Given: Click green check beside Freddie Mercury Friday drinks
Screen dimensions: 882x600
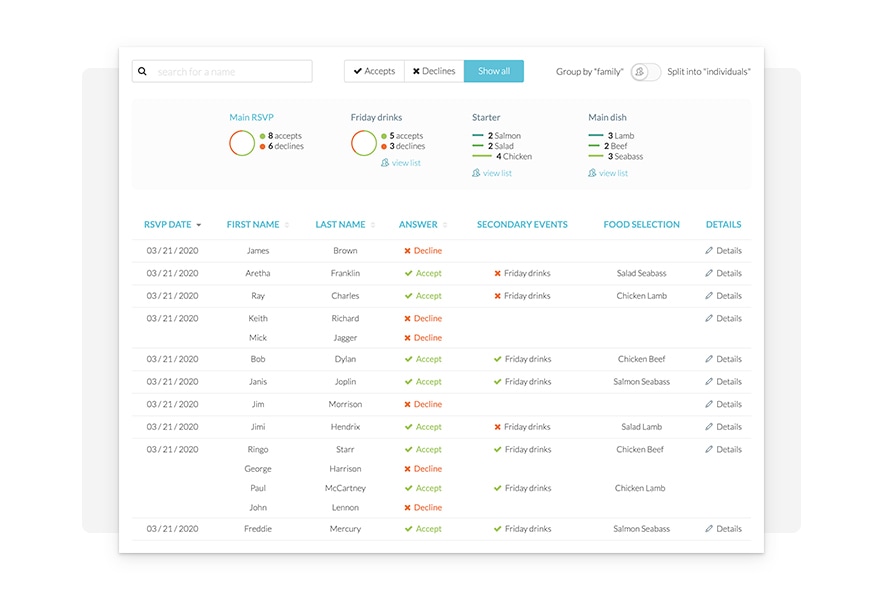Looking at the screenshot, I should coord(497,529).
